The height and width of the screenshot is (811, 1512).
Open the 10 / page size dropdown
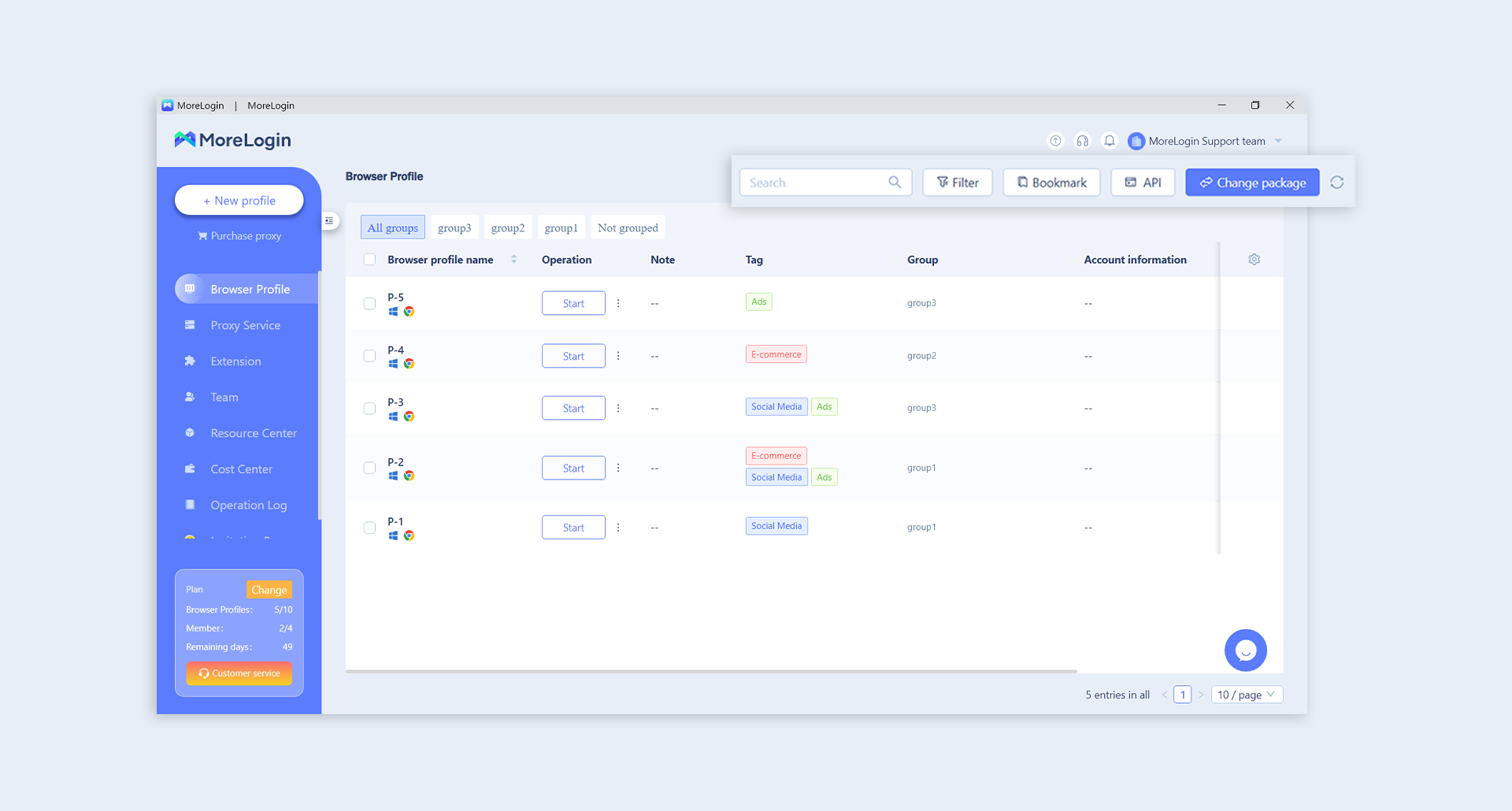click(1247, 694)
